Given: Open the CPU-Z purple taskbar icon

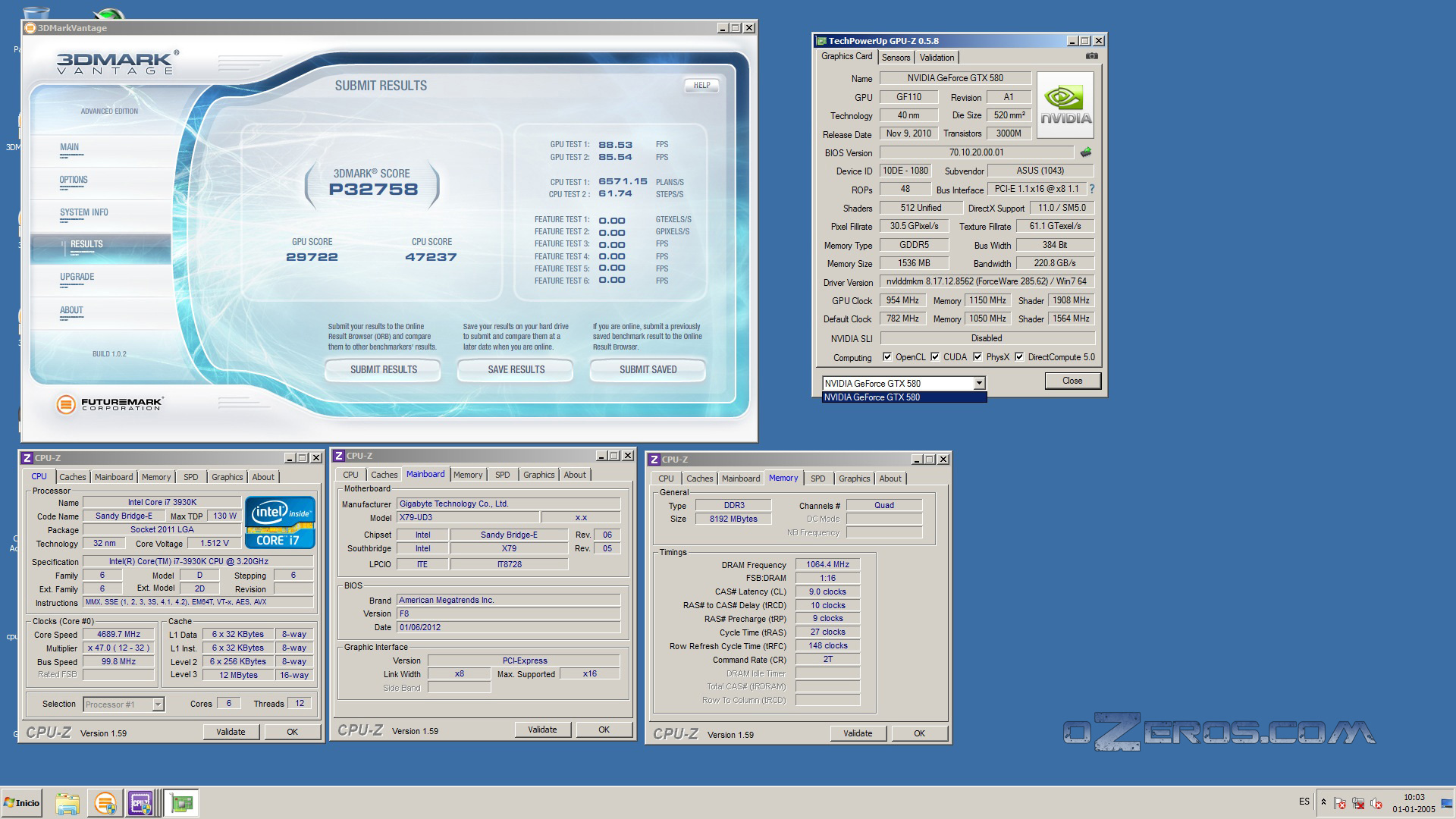Looking at the screenshot, I should point(141,803).
